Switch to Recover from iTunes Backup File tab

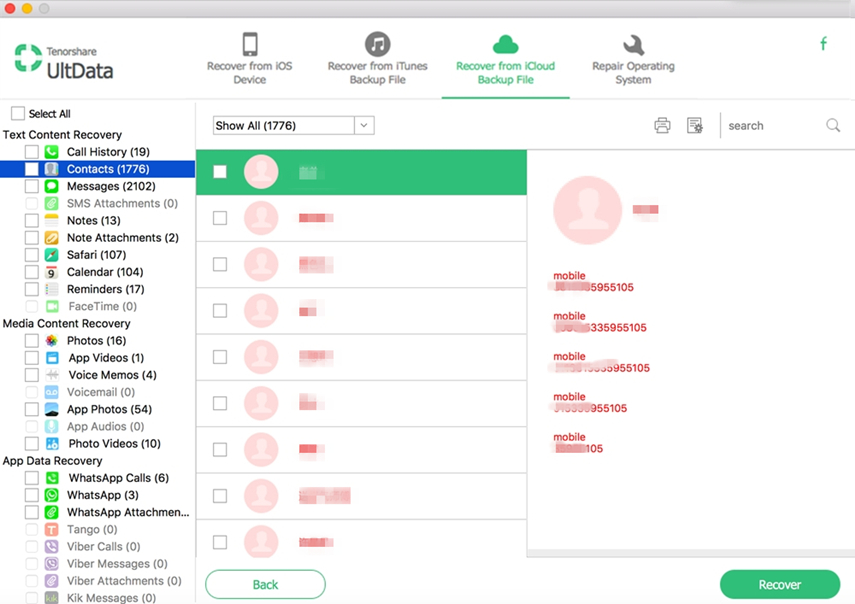click(377, 59)
